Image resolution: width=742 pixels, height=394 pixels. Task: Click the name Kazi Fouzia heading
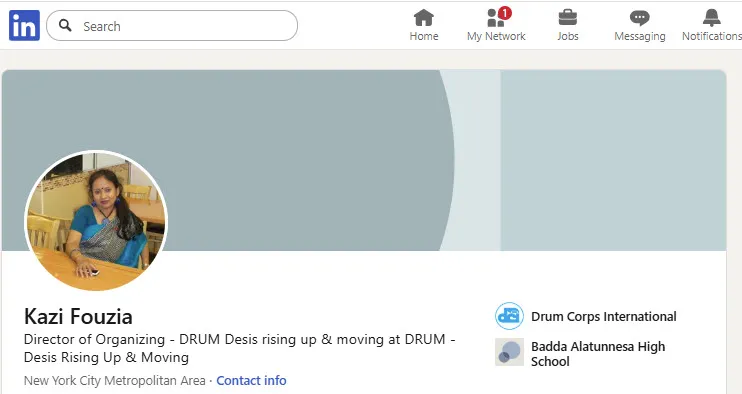78,316
